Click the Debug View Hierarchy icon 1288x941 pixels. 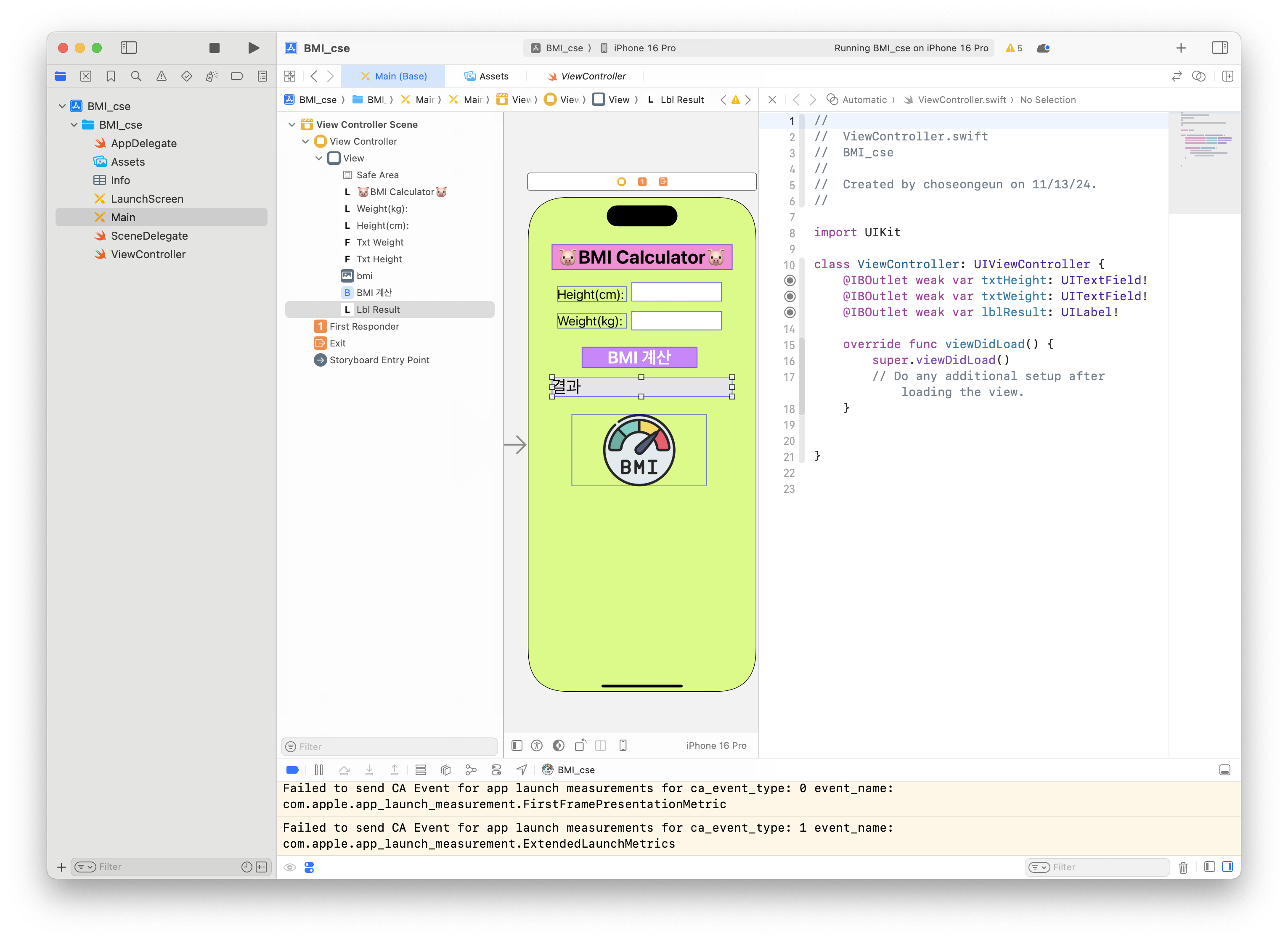coord(446,770)
